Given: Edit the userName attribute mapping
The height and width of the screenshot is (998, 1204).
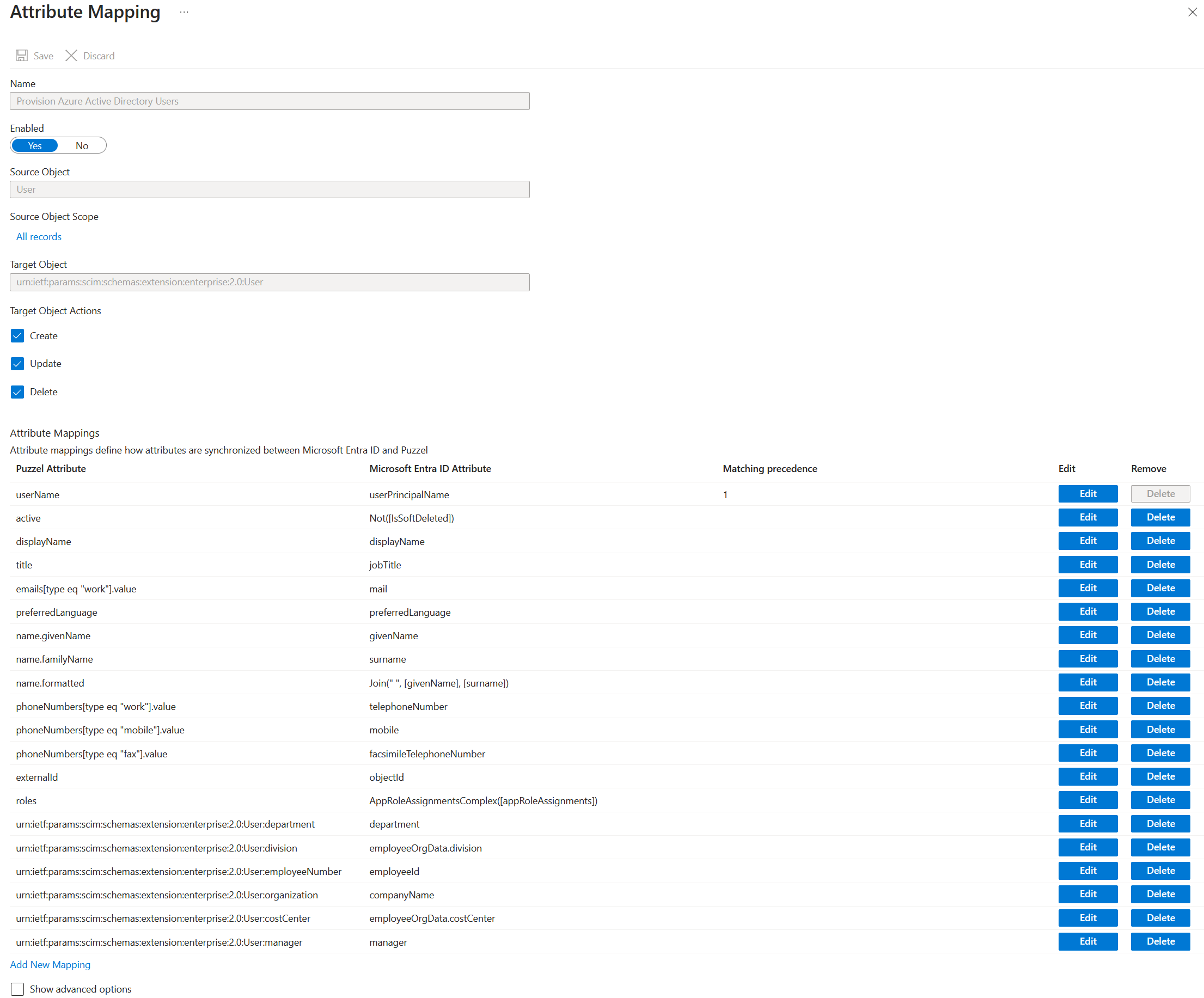Looking at the screenshot, I should pos(1087,493).
